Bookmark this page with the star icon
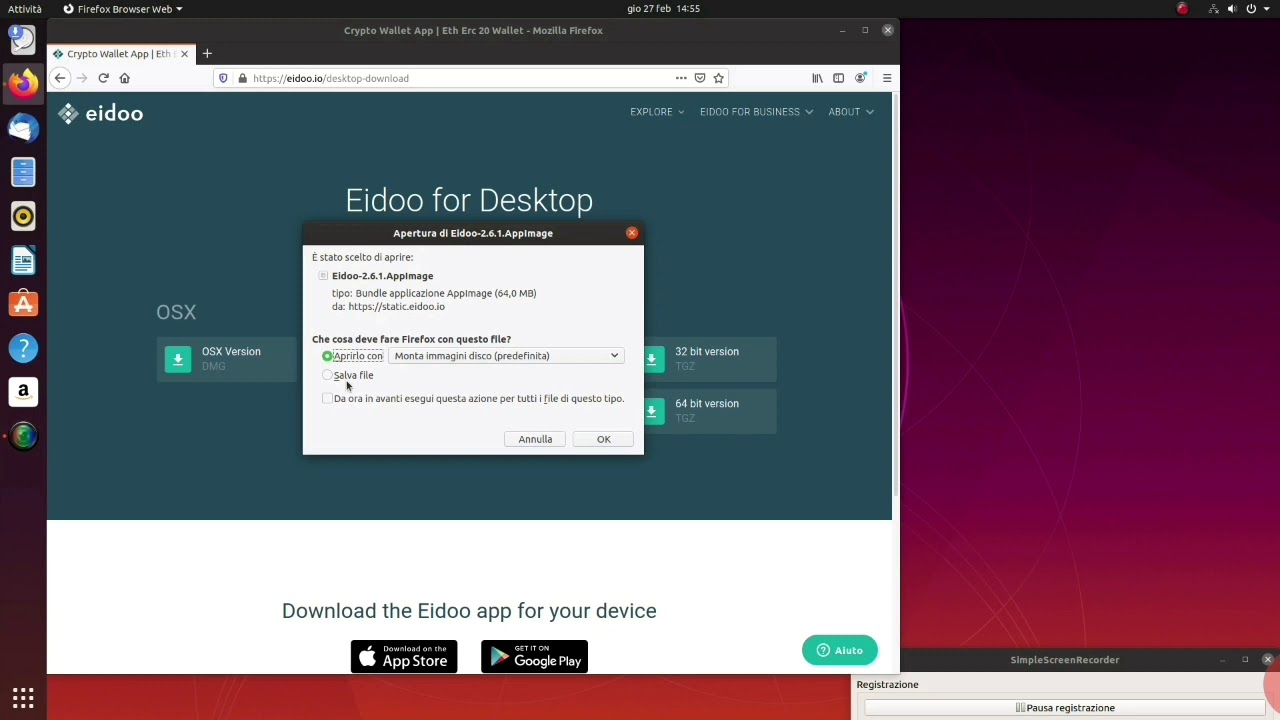Screen dimensions: 1280x720 point(718,78)
